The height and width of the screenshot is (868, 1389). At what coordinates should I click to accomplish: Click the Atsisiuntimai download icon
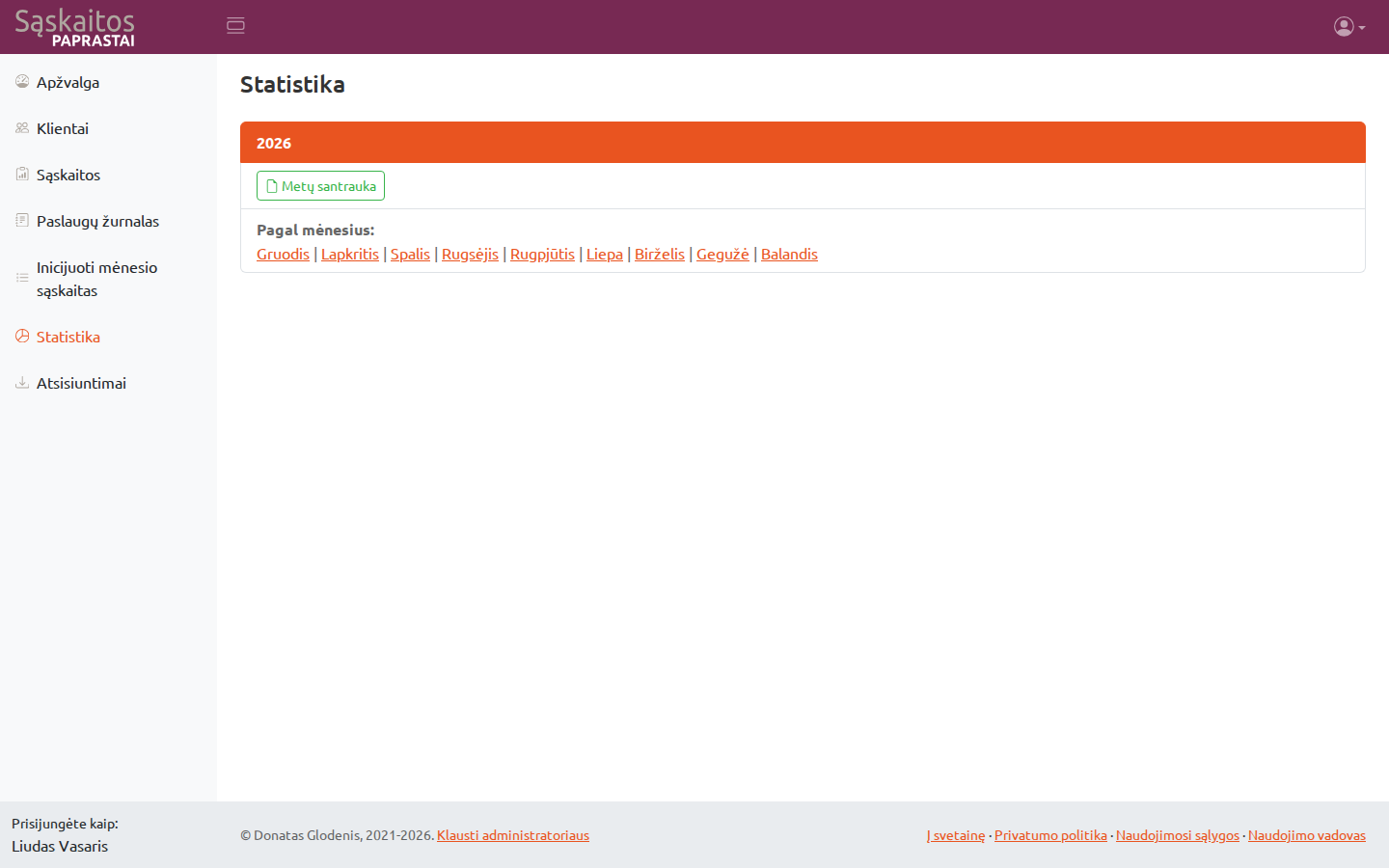(x=22, y=383)
